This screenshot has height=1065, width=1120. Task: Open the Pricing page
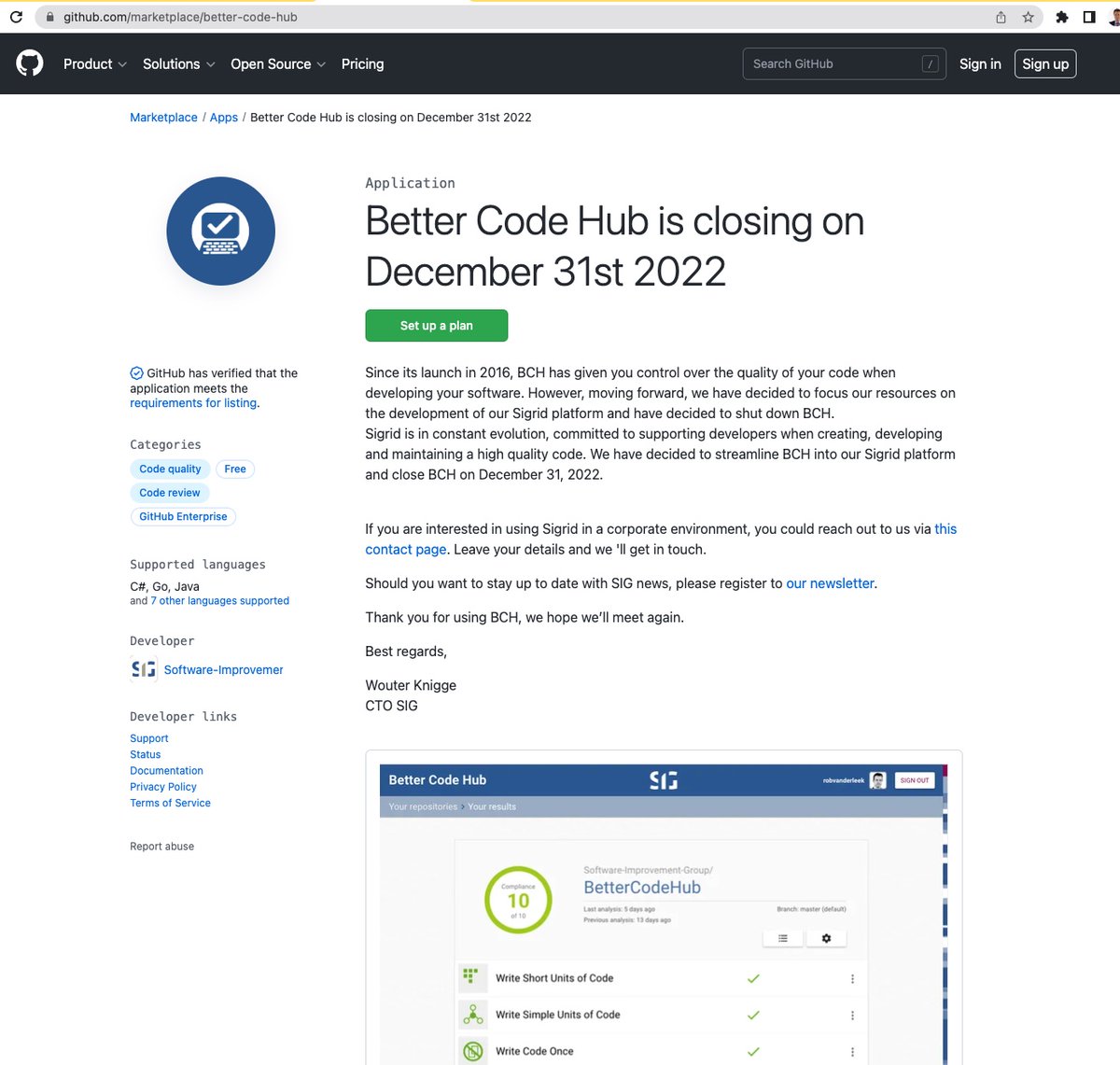point(362,63)
